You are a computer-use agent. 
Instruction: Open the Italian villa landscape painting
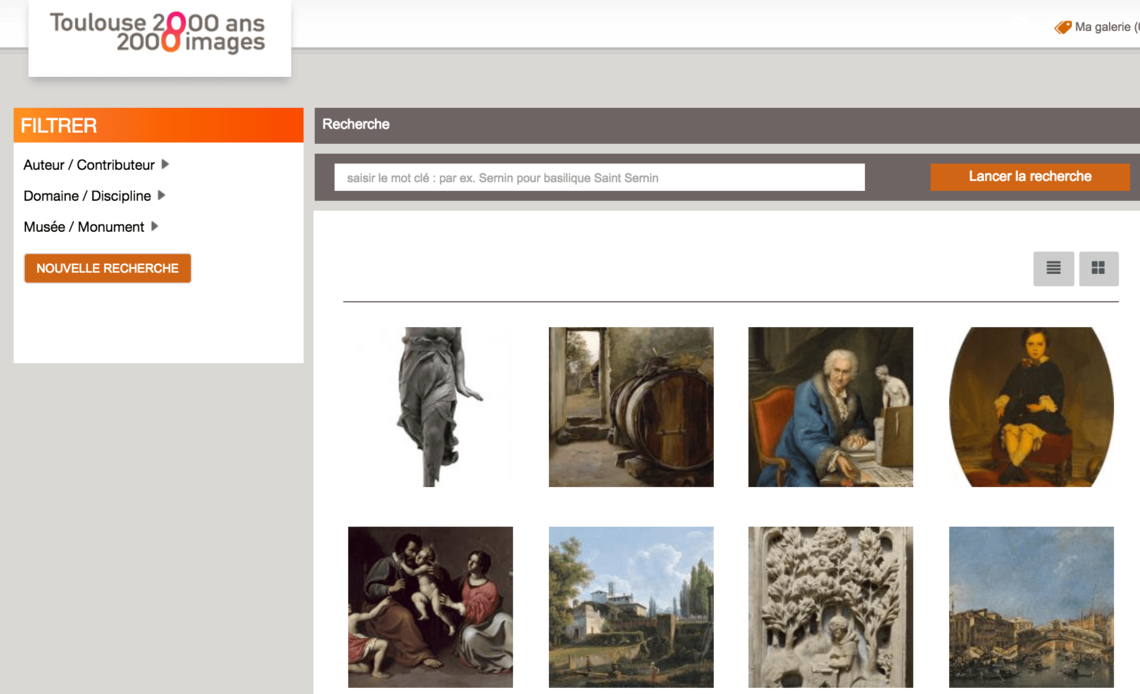pos(631,607)
